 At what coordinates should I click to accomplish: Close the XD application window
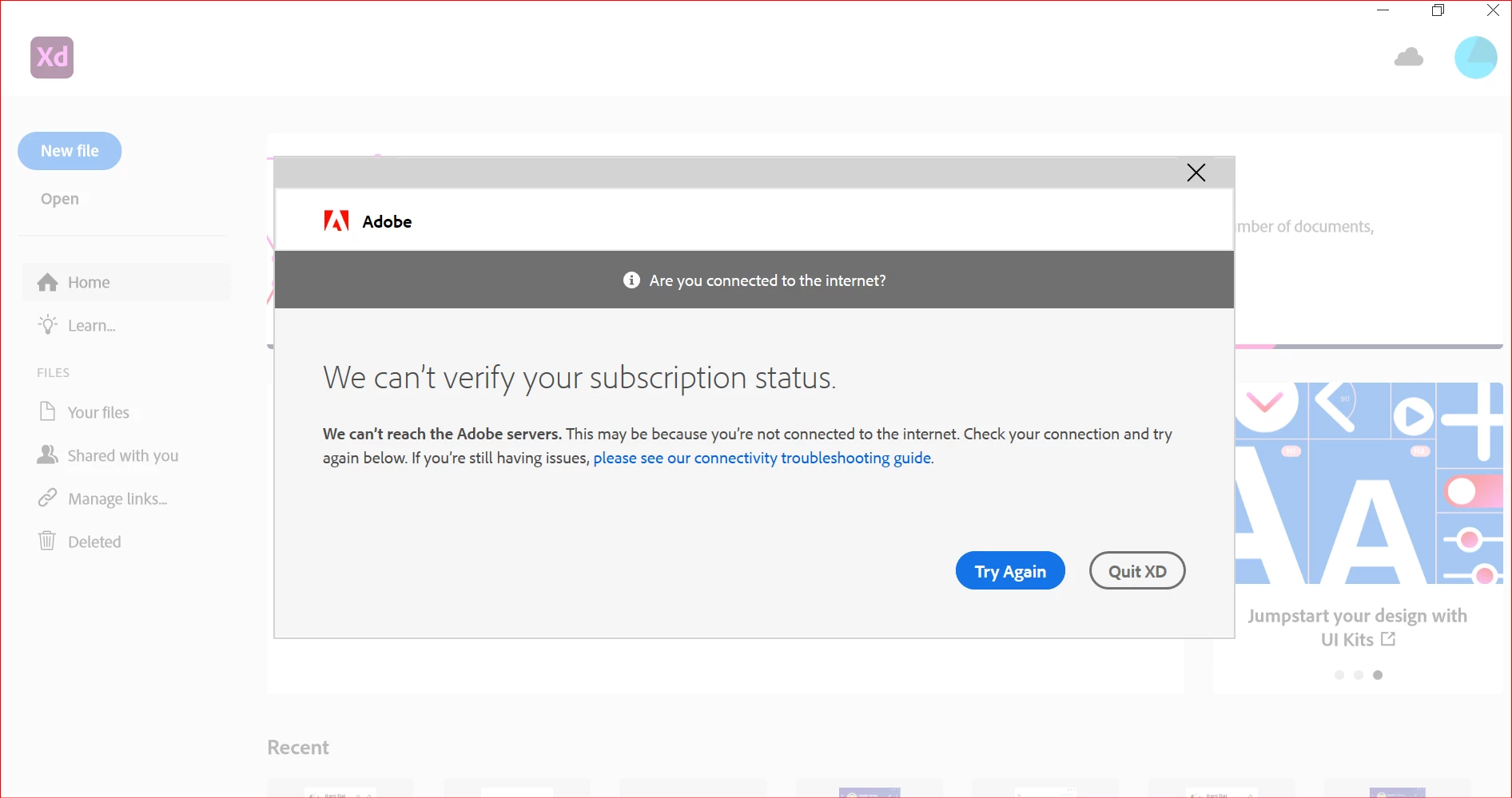[1492, 10]
